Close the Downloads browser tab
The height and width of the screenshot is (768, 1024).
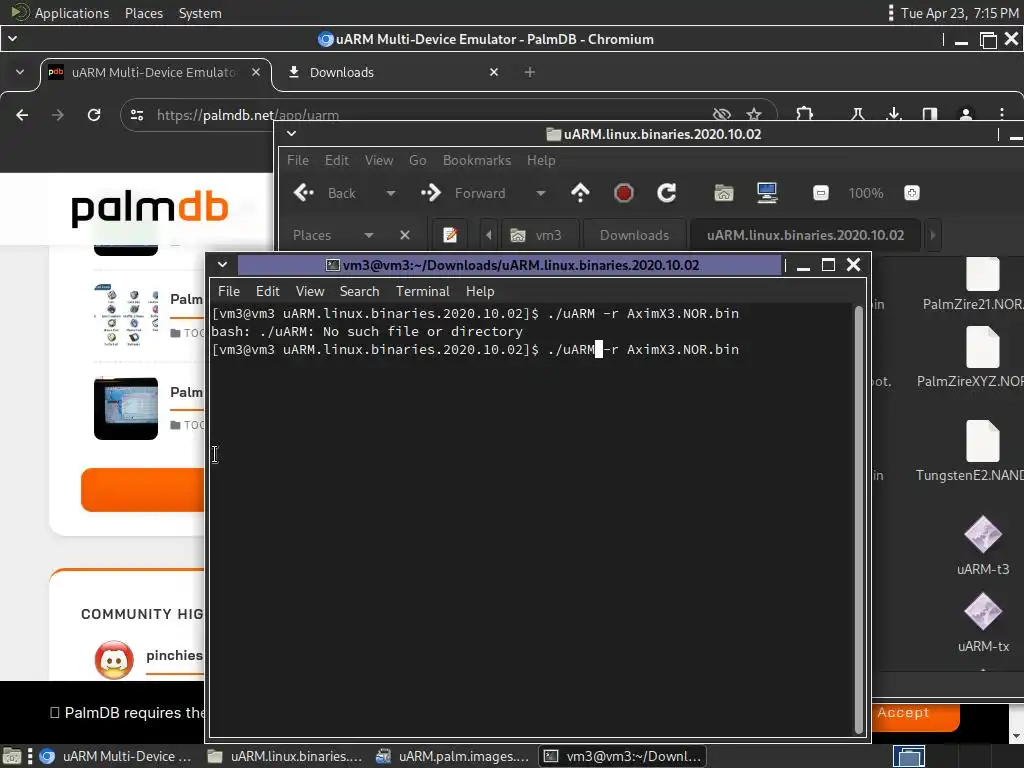(494, 72)
